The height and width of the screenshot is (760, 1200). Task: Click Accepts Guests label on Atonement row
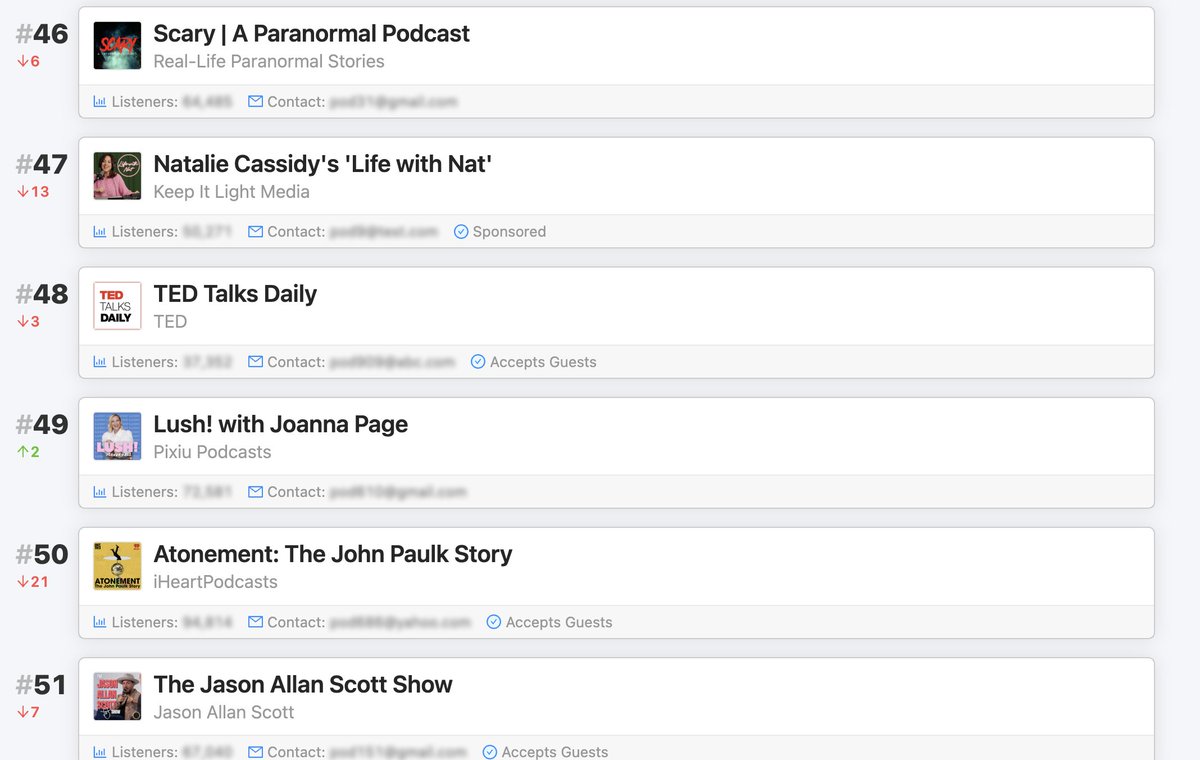click(559, 621)
